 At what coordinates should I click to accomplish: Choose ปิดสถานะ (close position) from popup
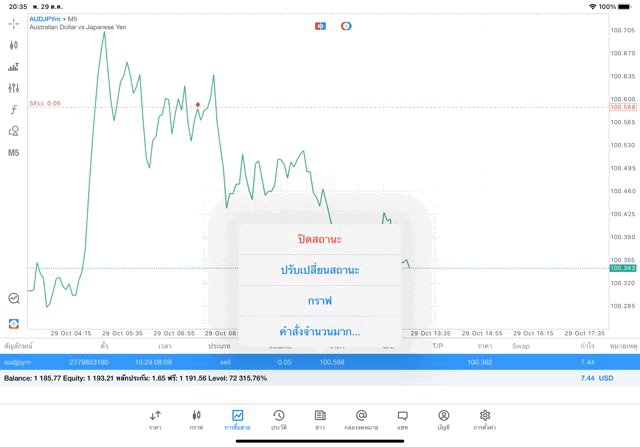point(320,239)
